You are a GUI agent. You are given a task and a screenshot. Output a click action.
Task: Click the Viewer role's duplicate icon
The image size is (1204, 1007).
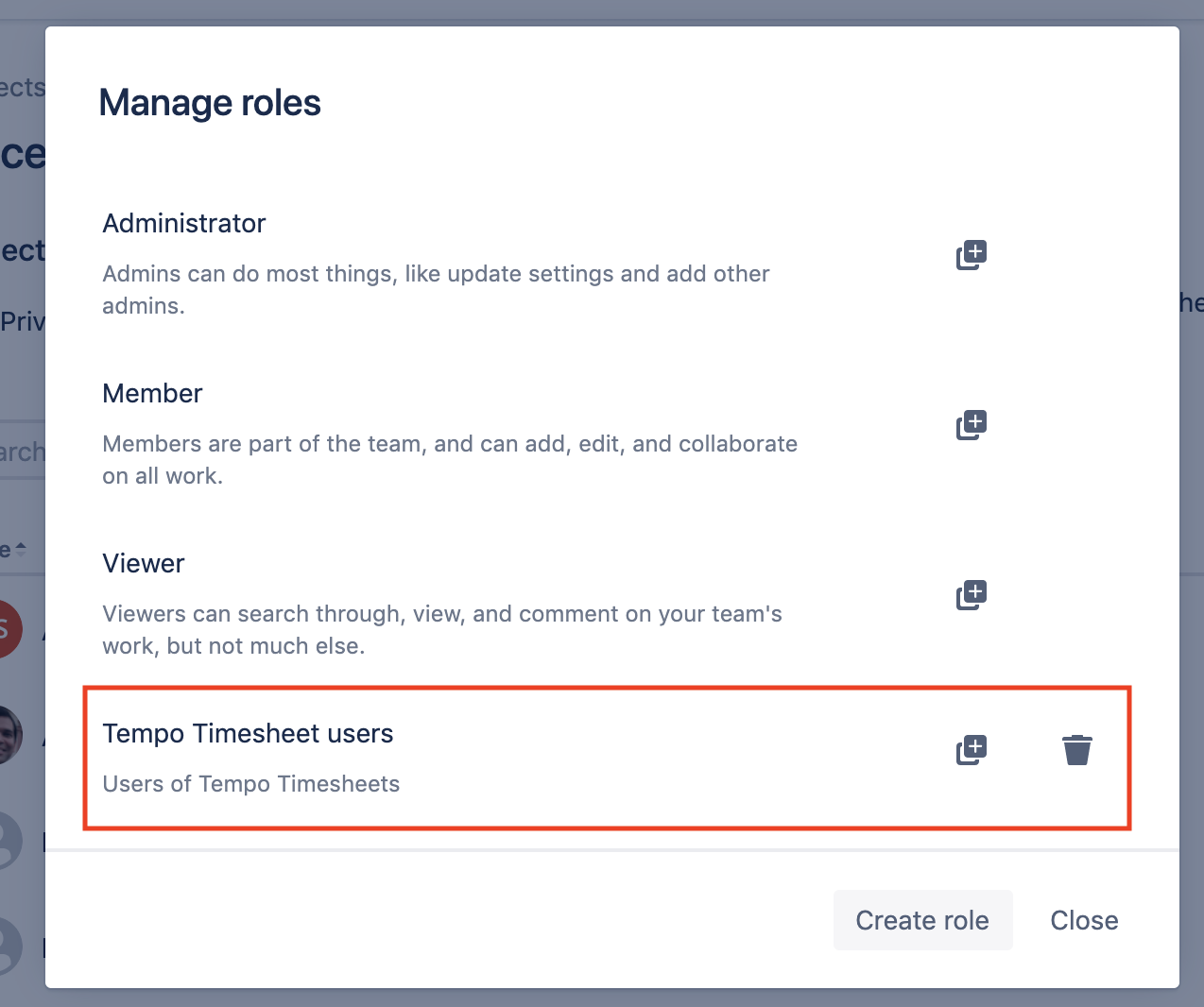(972, 595)
